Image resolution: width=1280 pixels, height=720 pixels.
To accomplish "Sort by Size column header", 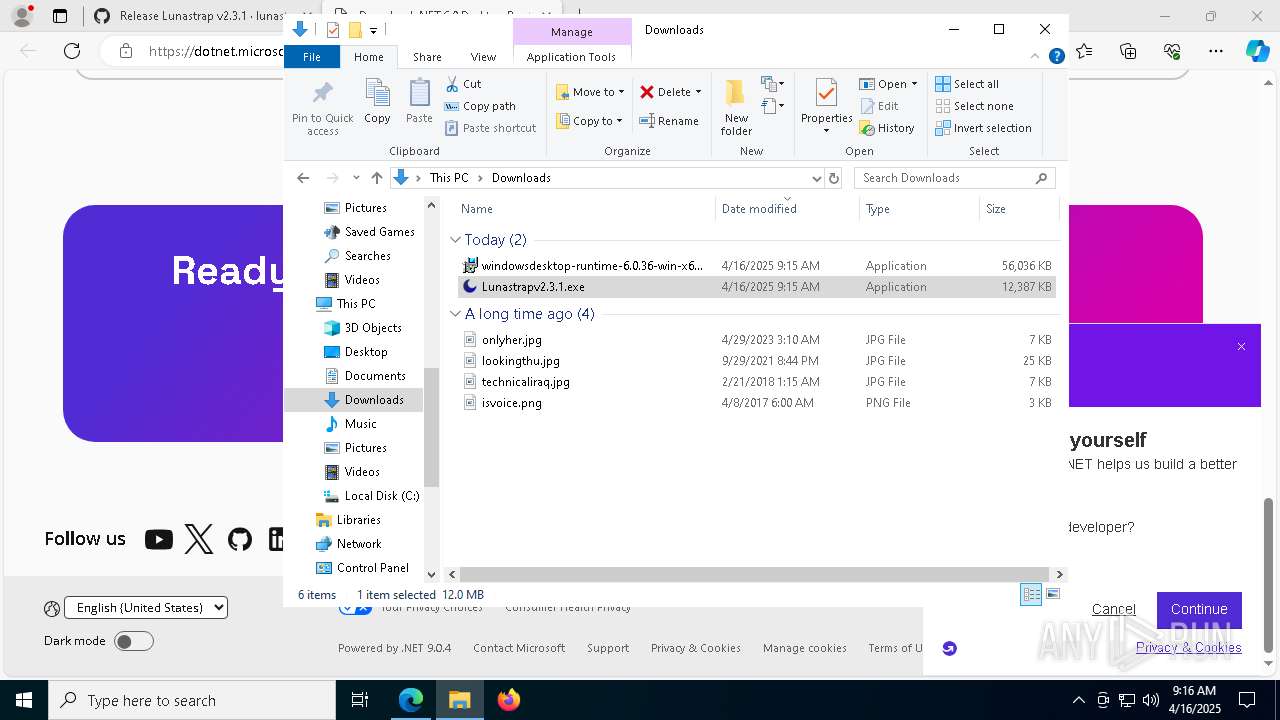I will coord(1018,209).
